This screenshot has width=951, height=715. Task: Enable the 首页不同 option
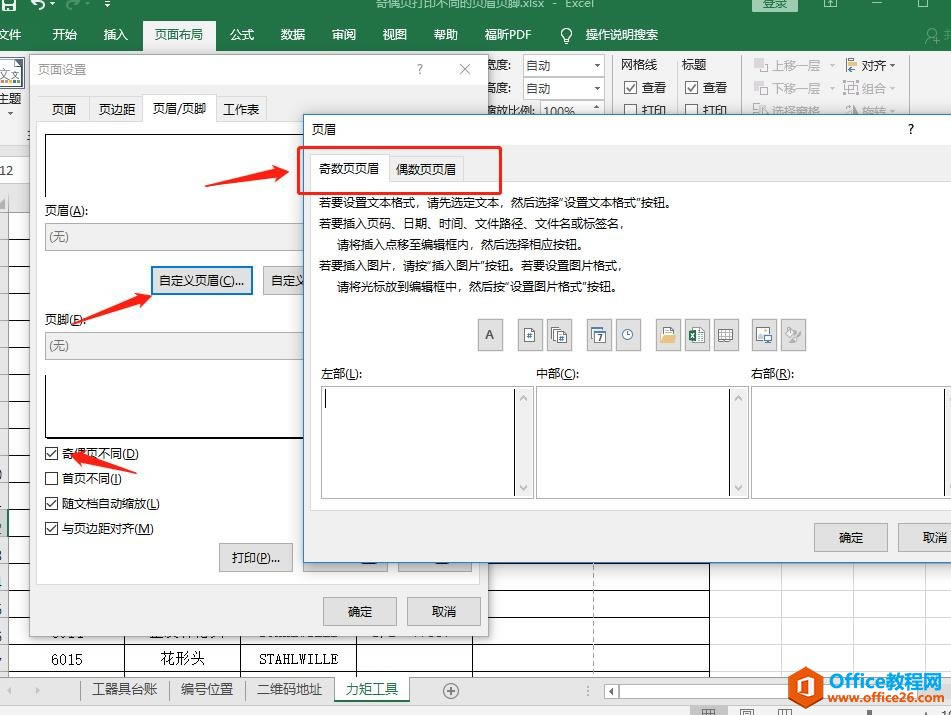click(52, 478)
